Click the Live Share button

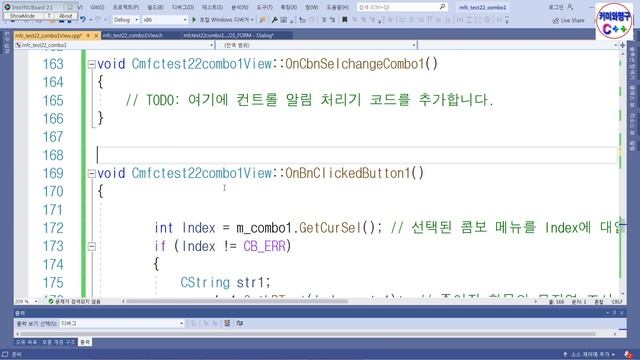(569, 20)
